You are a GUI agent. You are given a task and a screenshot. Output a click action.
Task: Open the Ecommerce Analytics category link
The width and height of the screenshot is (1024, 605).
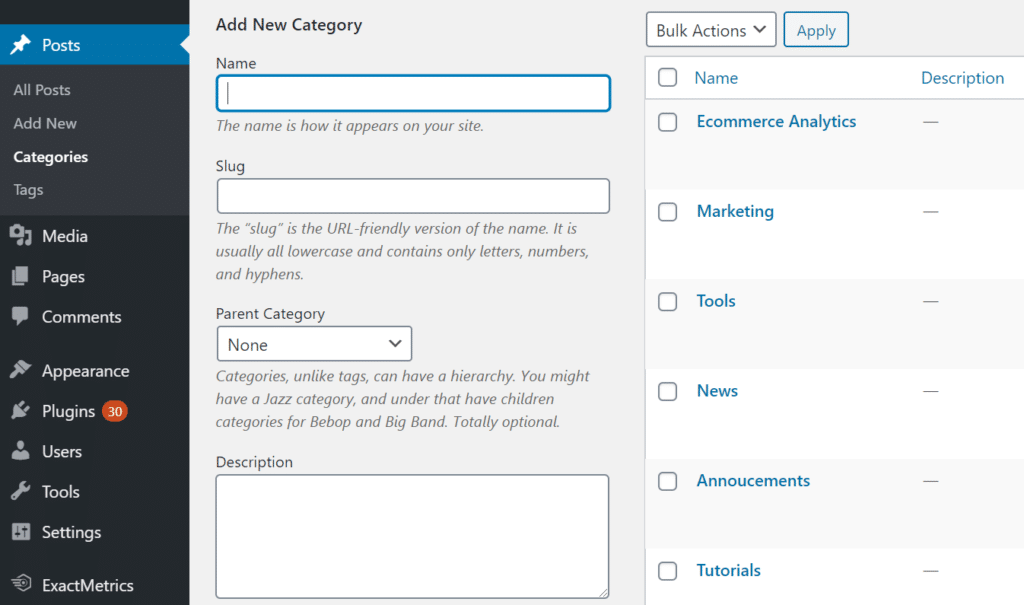point(776,121)
